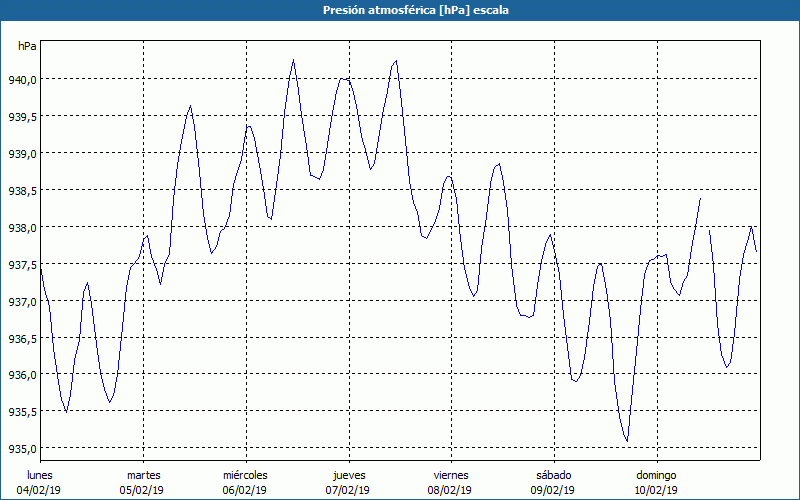Click the 'hPa' axis unit label
The height and width of the screenshot is (500, 800).
(x=27, y=46)
